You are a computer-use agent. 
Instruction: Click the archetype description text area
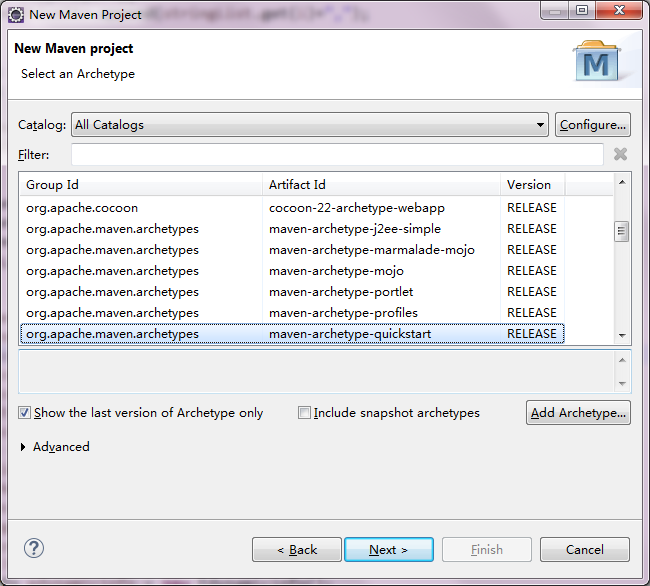316,371
